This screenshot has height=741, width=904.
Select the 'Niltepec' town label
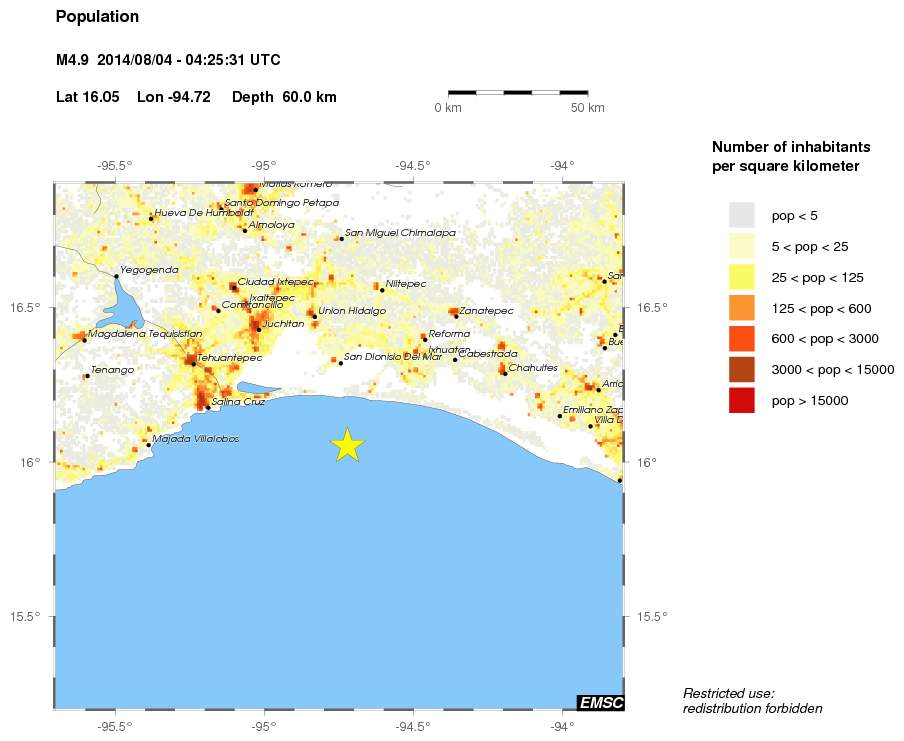[x=406, y=284]
